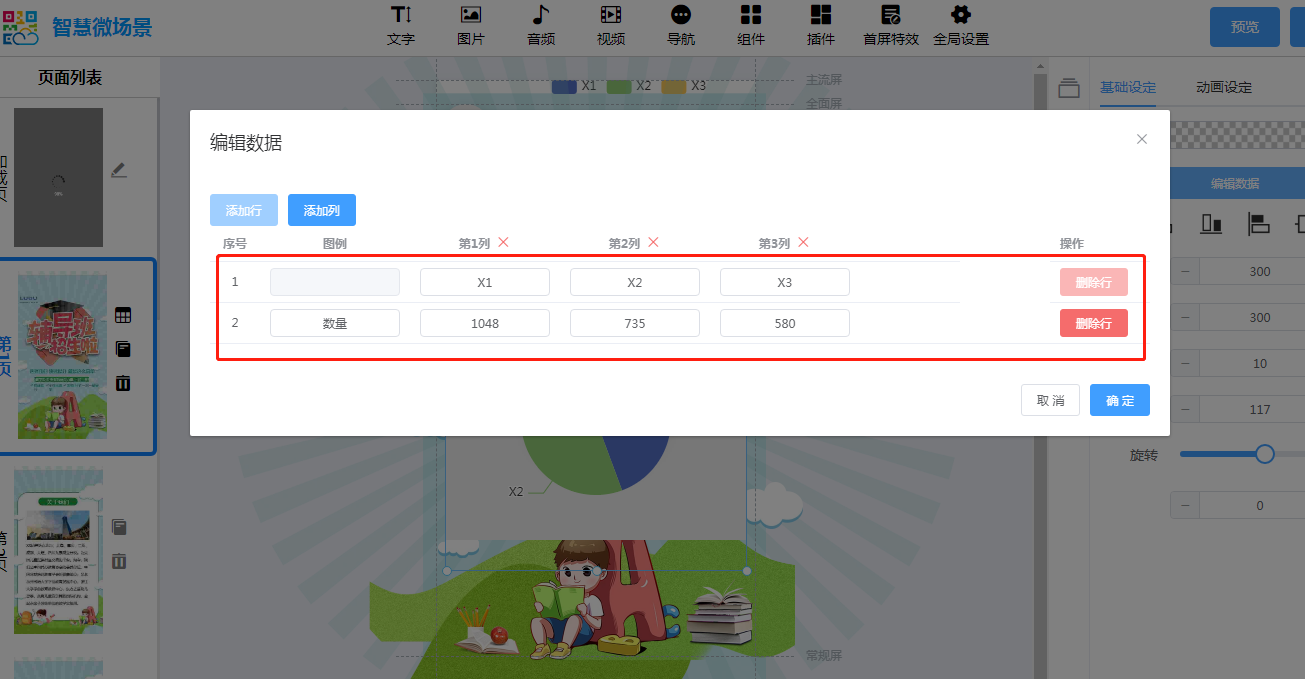Screen dimensions: 1305x679
Task: Switch to the 基础设定 tab
Action: coord(1127,87)
